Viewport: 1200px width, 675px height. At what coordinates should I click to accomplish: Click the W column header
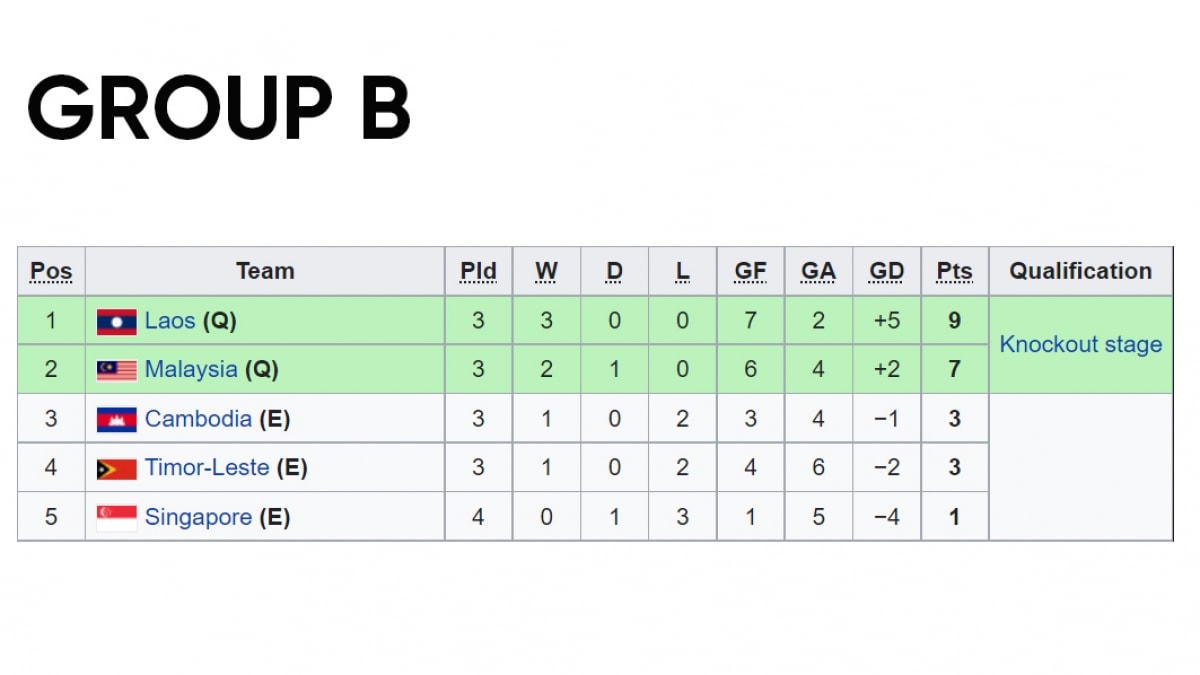pyautogui.click(x=546, y=271)
